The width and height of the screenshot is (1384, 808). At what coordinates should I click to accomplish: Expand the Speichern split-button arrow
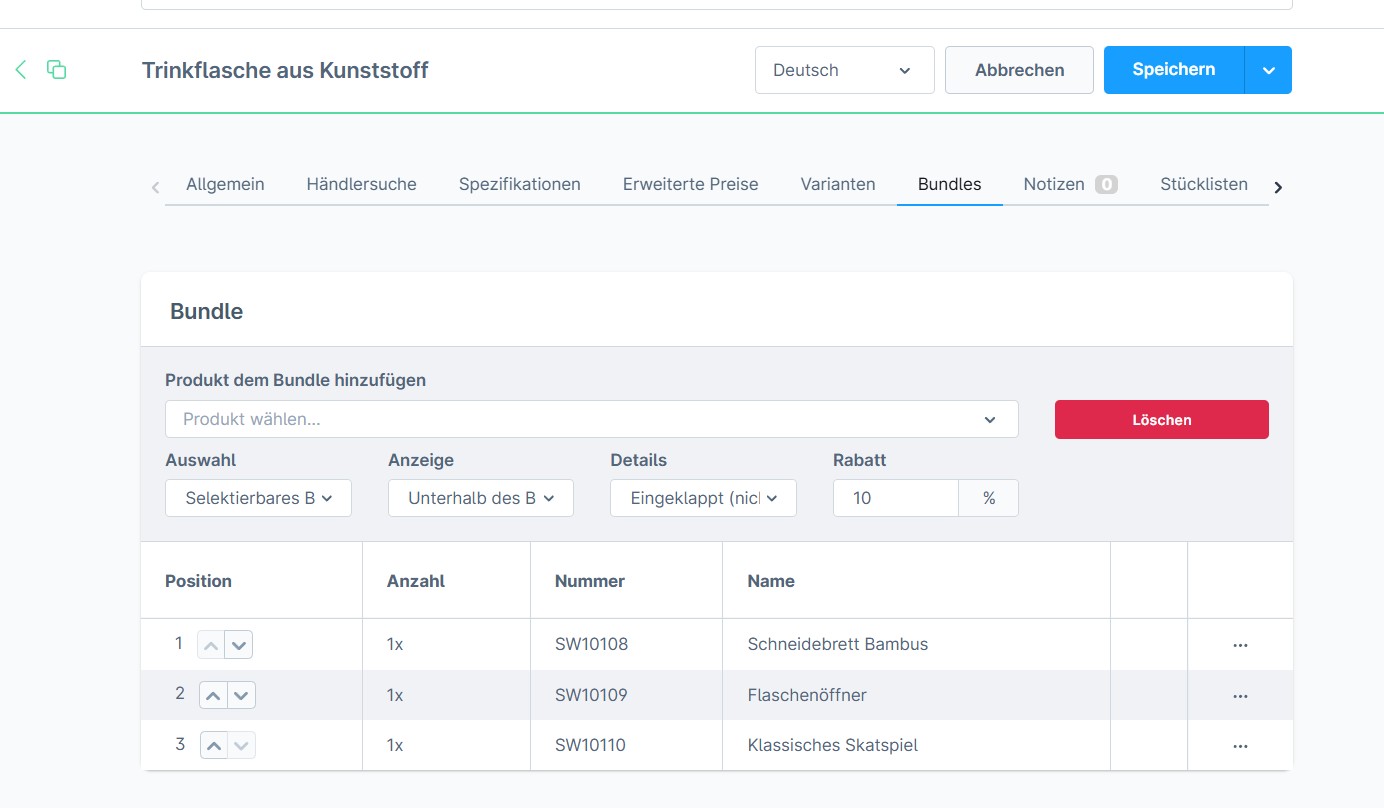tap(1268, 70)
